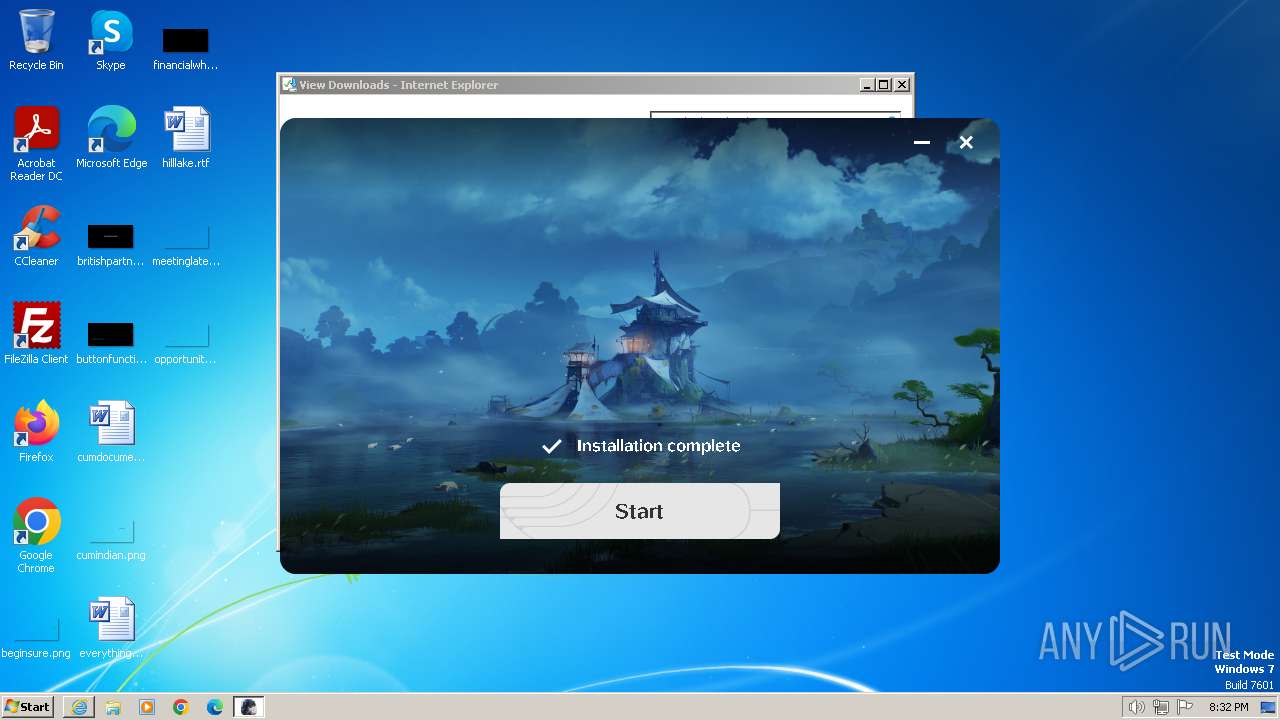Launch Google Chrome desktop shortcut
1280x720 pixels.
pos(36,536)
